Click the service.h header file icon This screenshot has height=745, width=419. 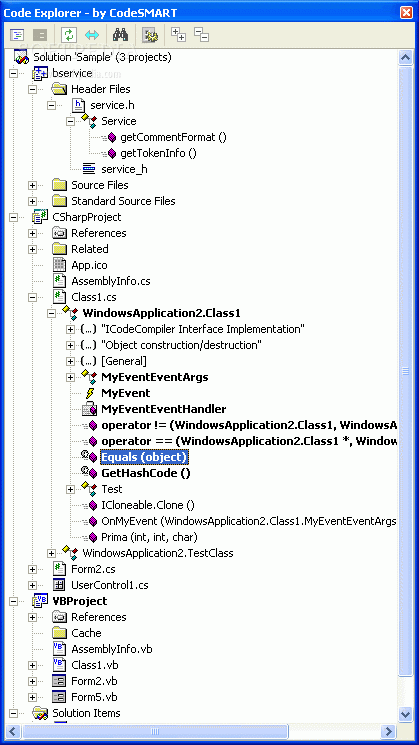pyautogui.click(x=78, y=105)
